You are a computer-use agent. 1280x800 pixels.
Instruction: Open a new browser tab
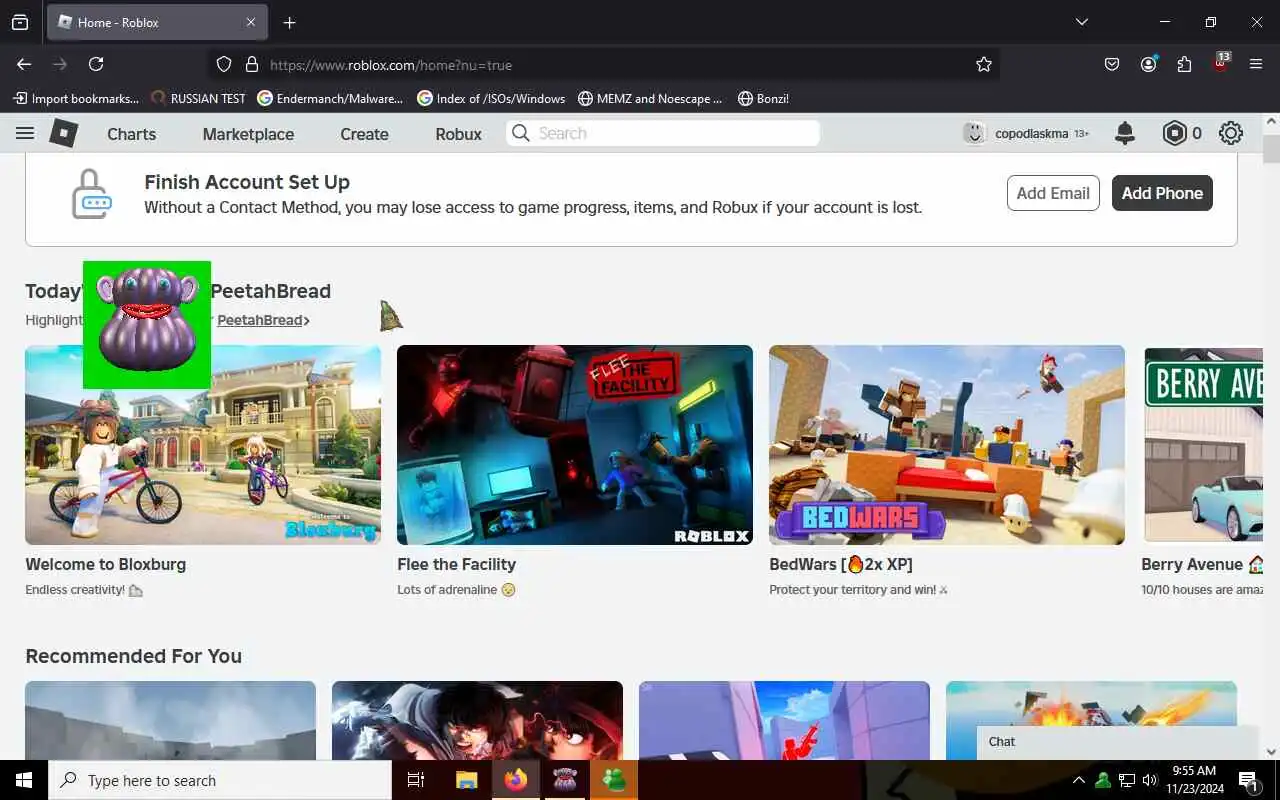click(x=289, y=22)
